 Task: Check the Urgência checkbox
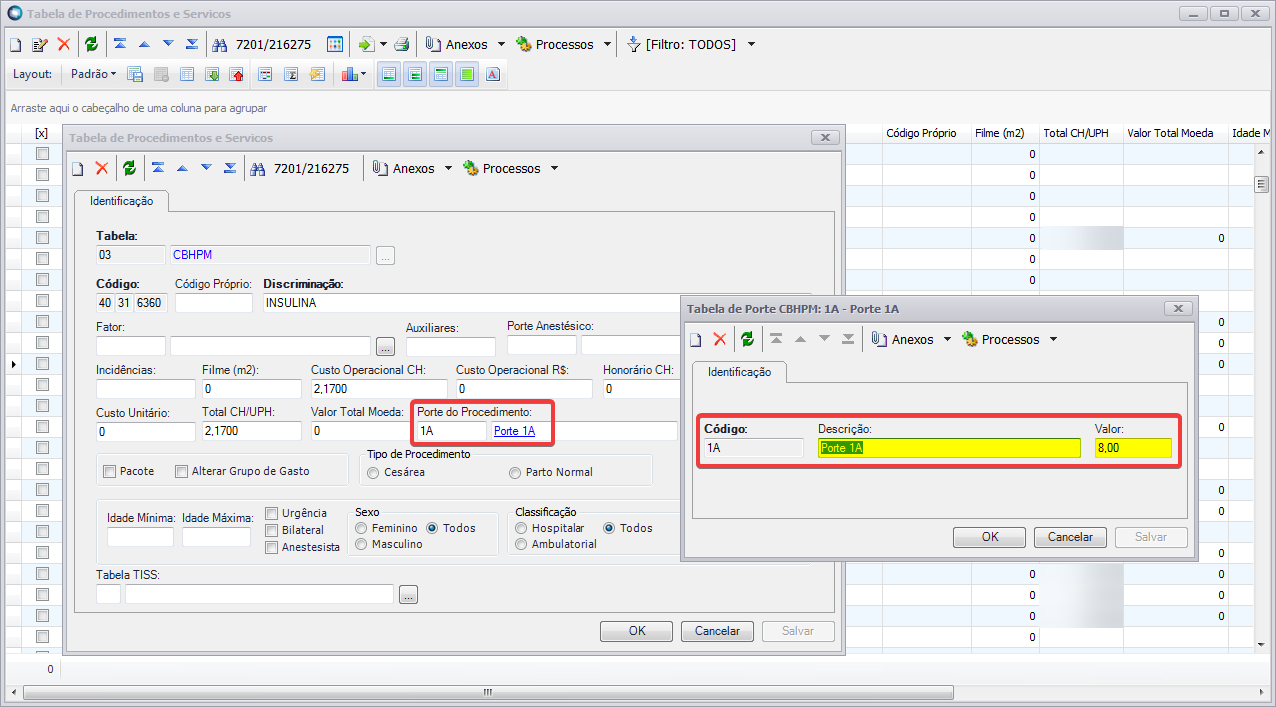pyautogui.click(x=272, y=513)
